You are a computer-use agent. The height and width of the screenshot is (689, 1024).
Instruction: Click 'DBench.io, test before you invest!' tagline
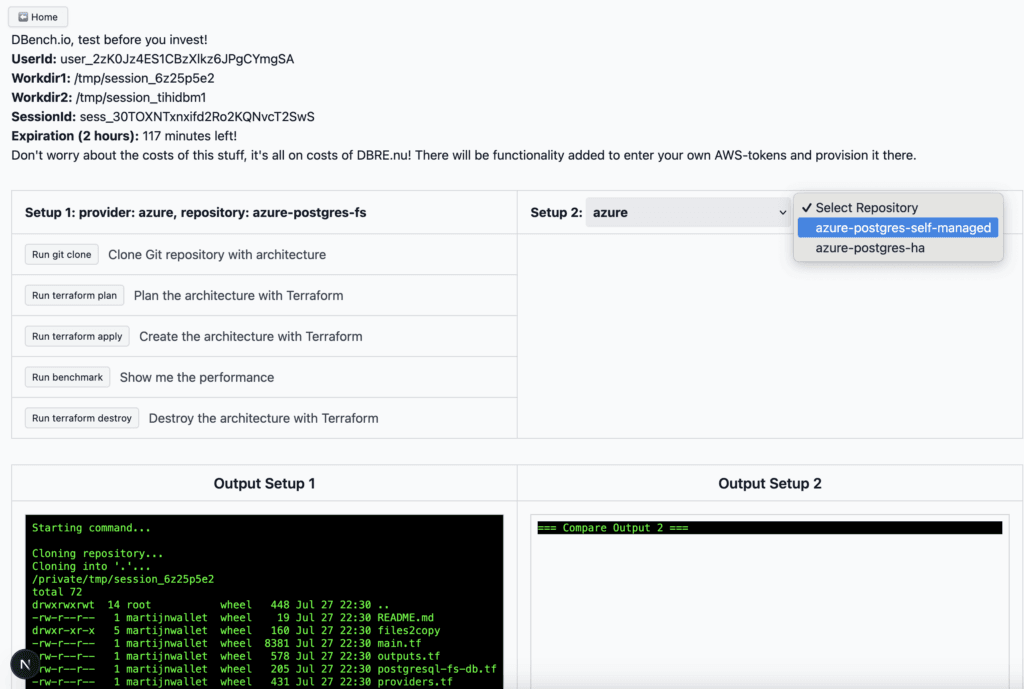tap(109, 40)
